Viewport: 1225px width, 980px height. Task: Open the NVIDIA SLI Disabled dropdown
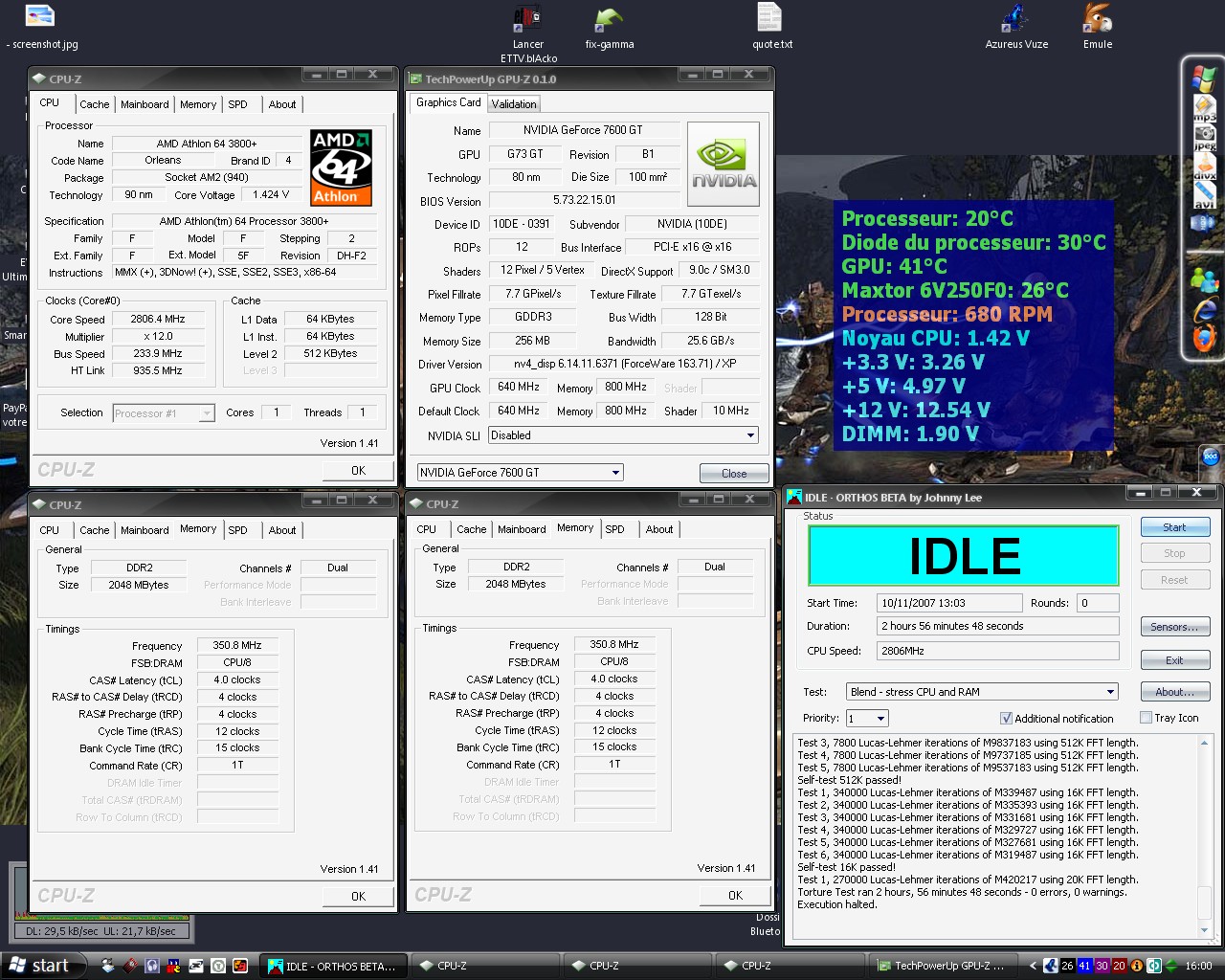(624, 435)
